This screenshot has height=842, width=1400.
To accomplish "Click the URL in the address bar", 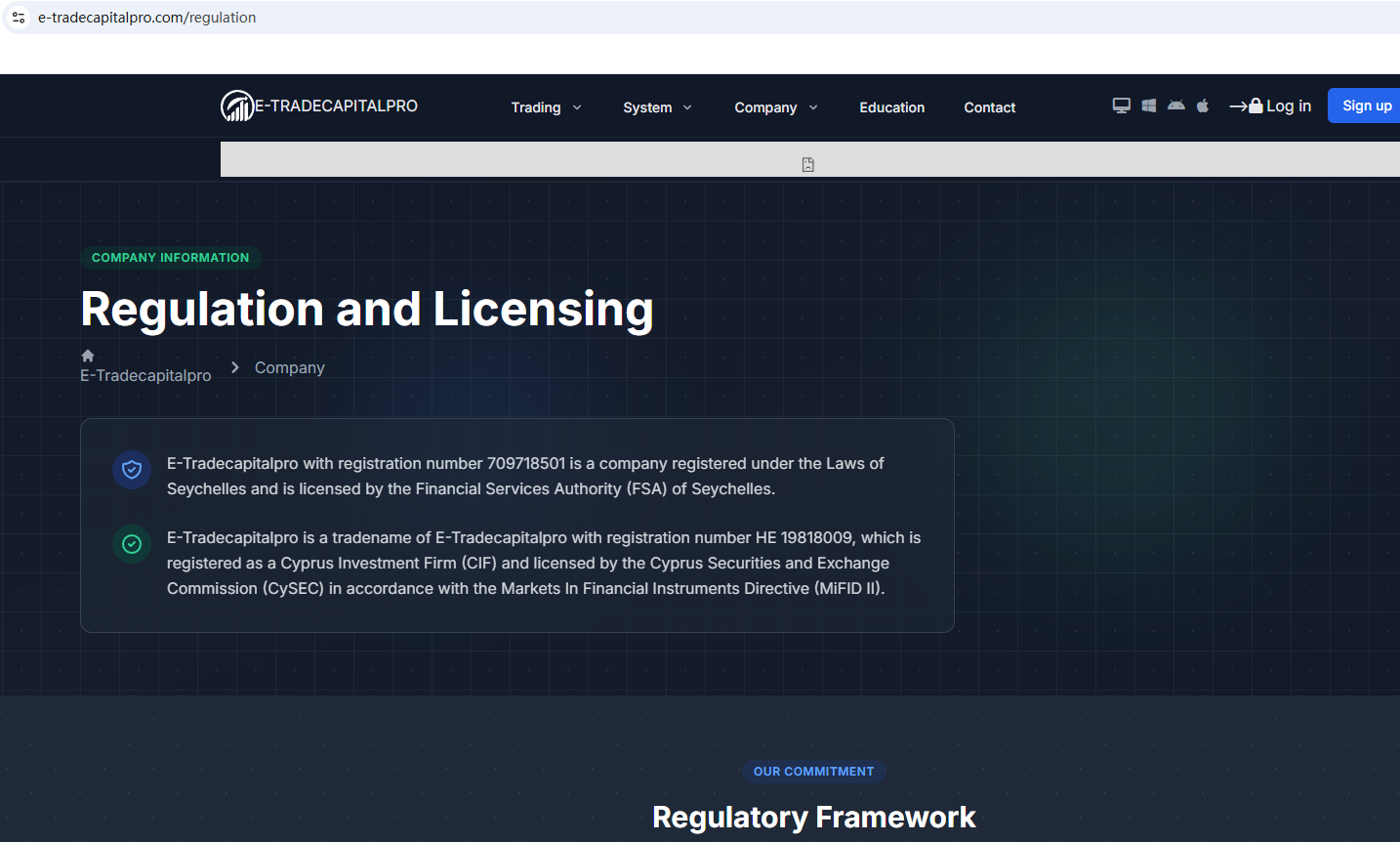I will (x=146, y=18).
